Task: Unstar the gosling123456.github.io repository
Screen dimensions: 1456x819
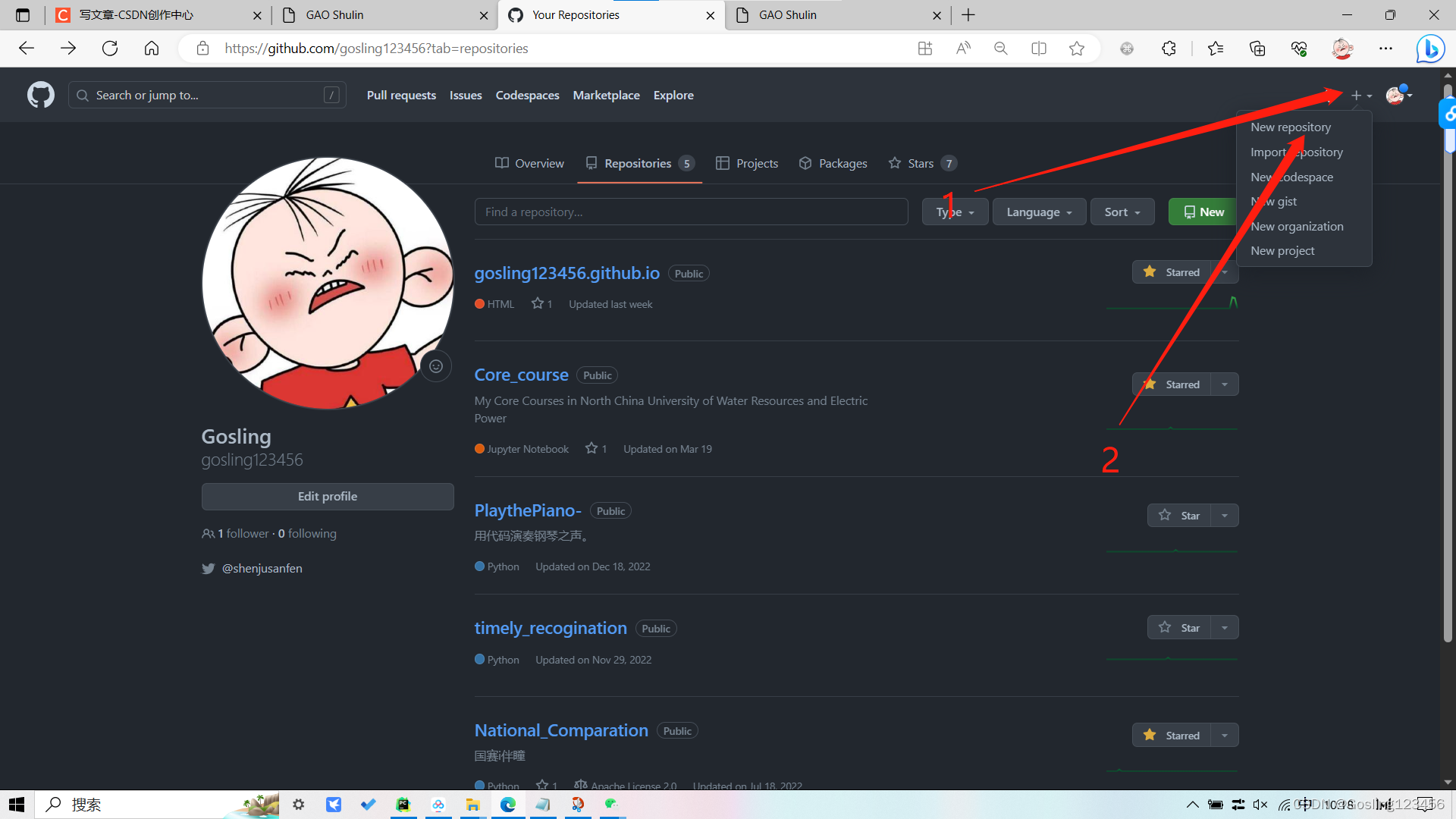Action: coord(1172,272)
